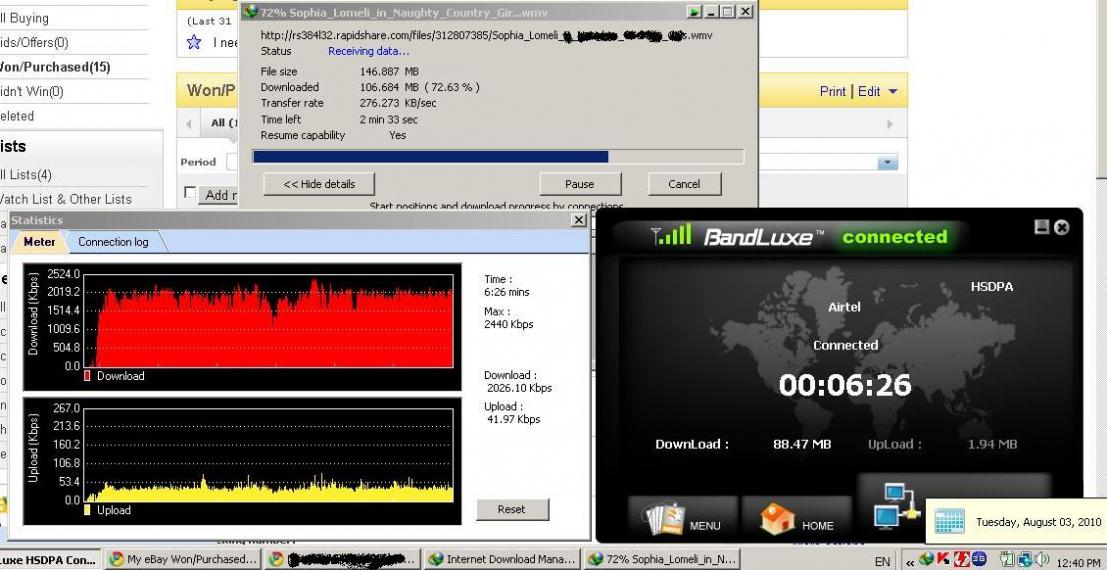Click the BandLuxe signal strength indicator
1107x570 pixels.
(671, 234)
